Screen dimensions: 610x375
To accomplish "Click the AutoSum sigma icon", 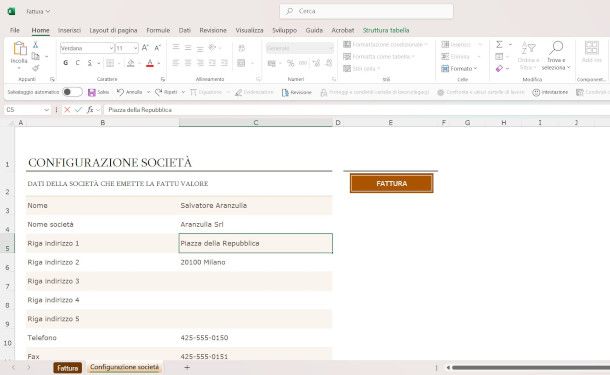I will (499, 44).
